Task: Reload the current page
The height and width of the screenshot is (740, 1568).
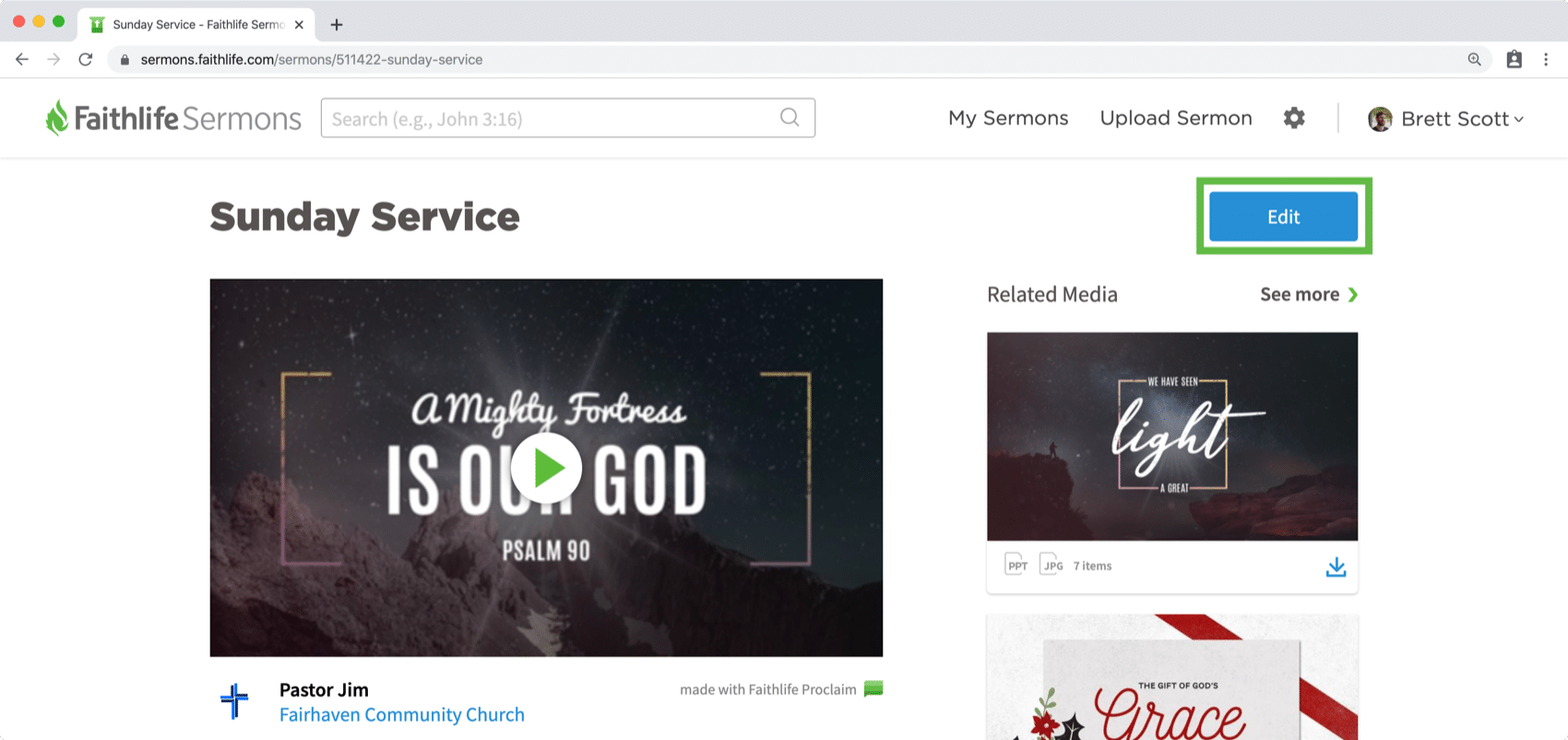Action: click(86, 59)
